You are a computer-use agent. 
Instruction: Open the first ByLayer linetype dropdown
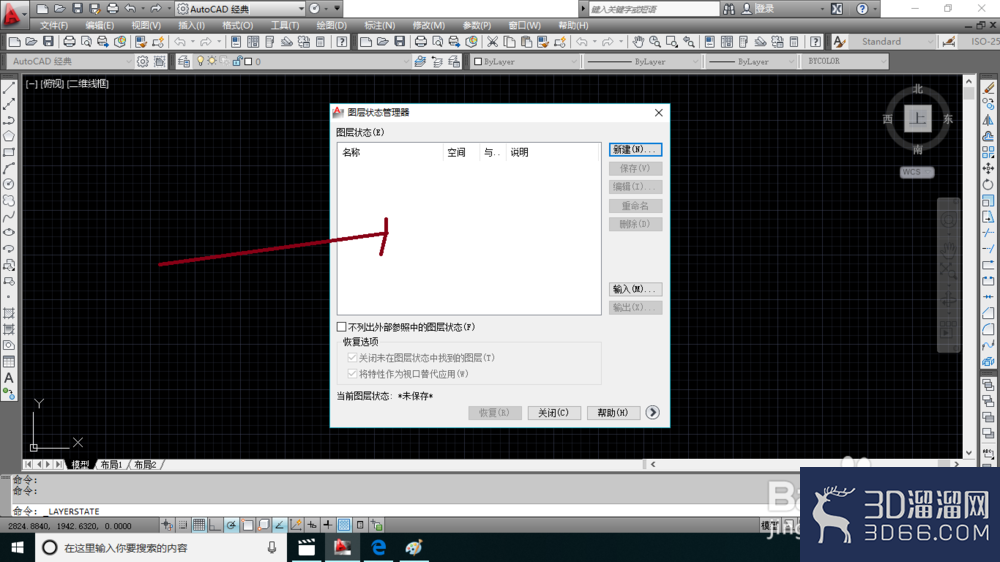[x=643, y=61]
